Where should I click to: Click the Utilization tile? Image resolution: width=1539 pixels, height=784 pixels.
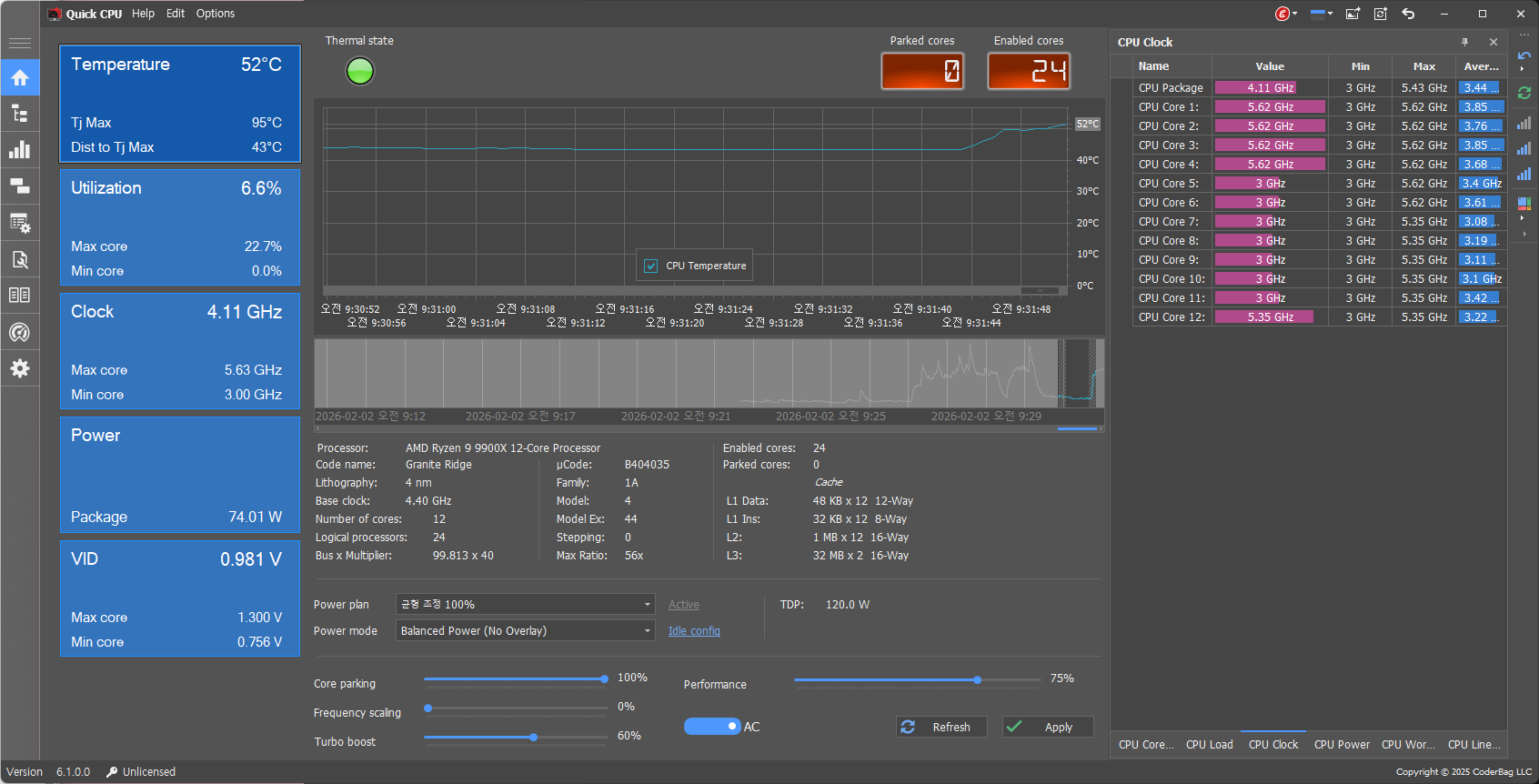point(180,227)
